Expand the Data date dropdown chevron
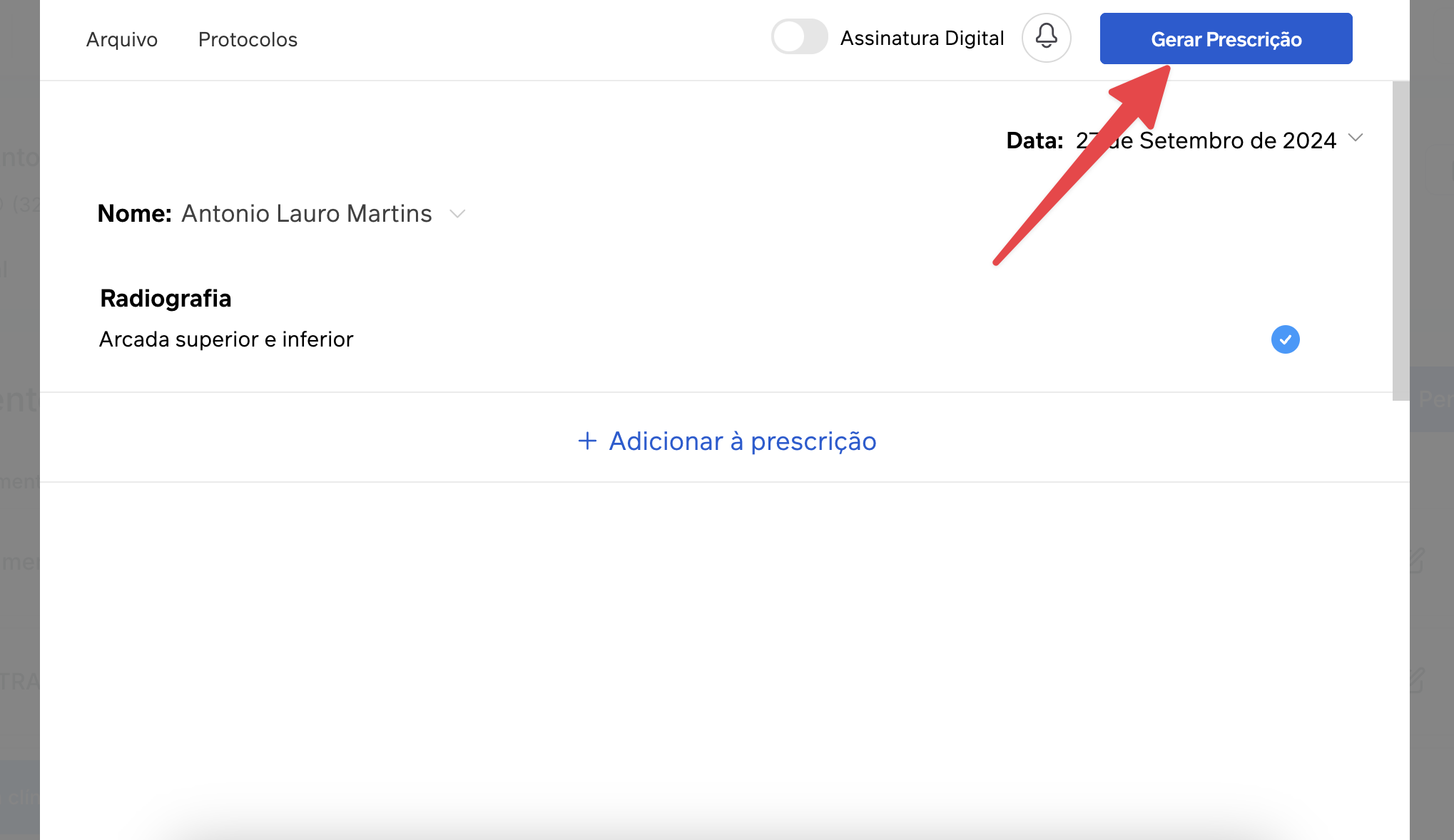Image resolution: width=1454 pixels, height=840 pixels. coord(1356,138)
